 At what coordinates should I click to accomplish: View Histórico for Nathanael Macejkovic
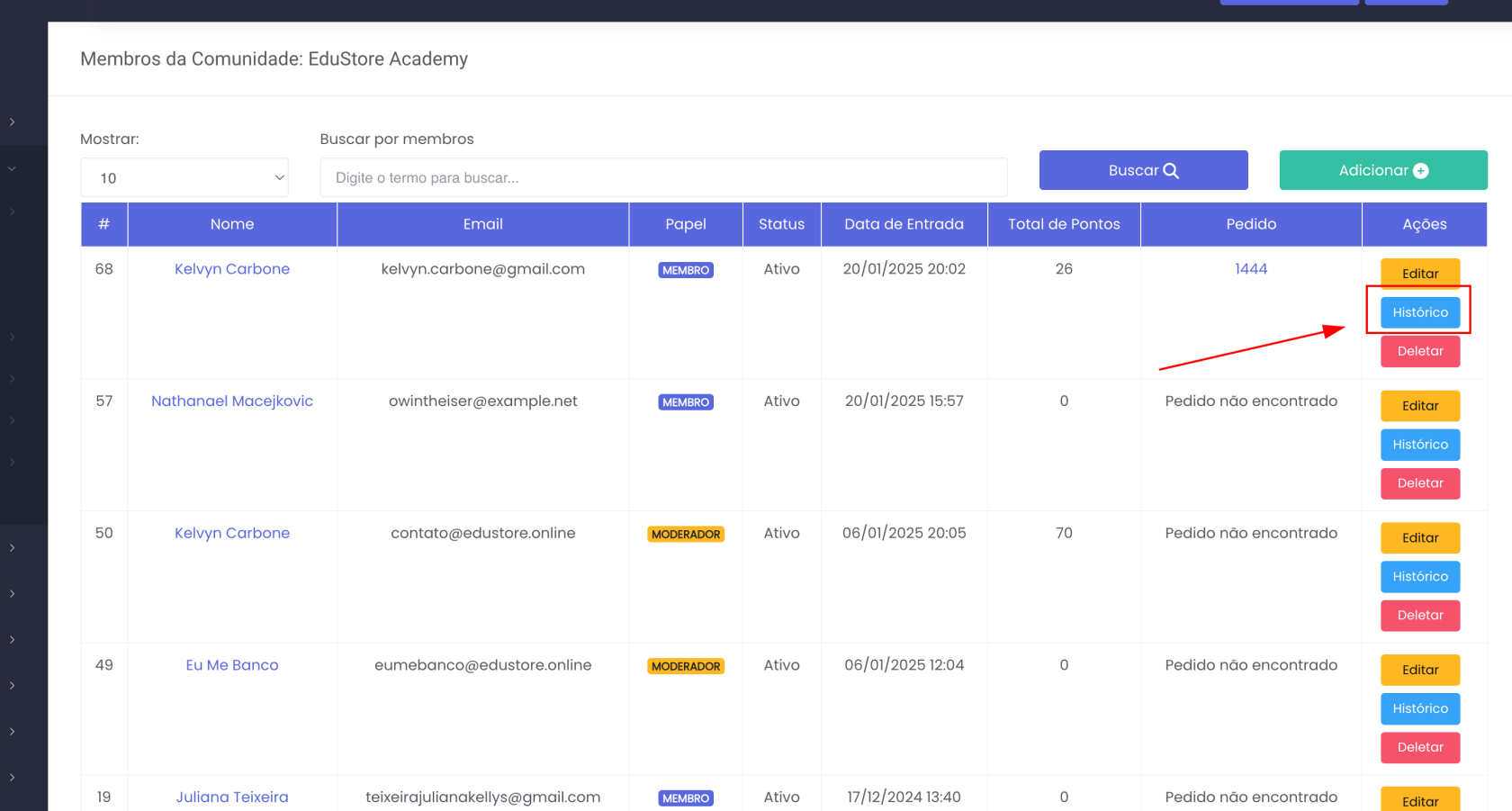point(1420,445)
